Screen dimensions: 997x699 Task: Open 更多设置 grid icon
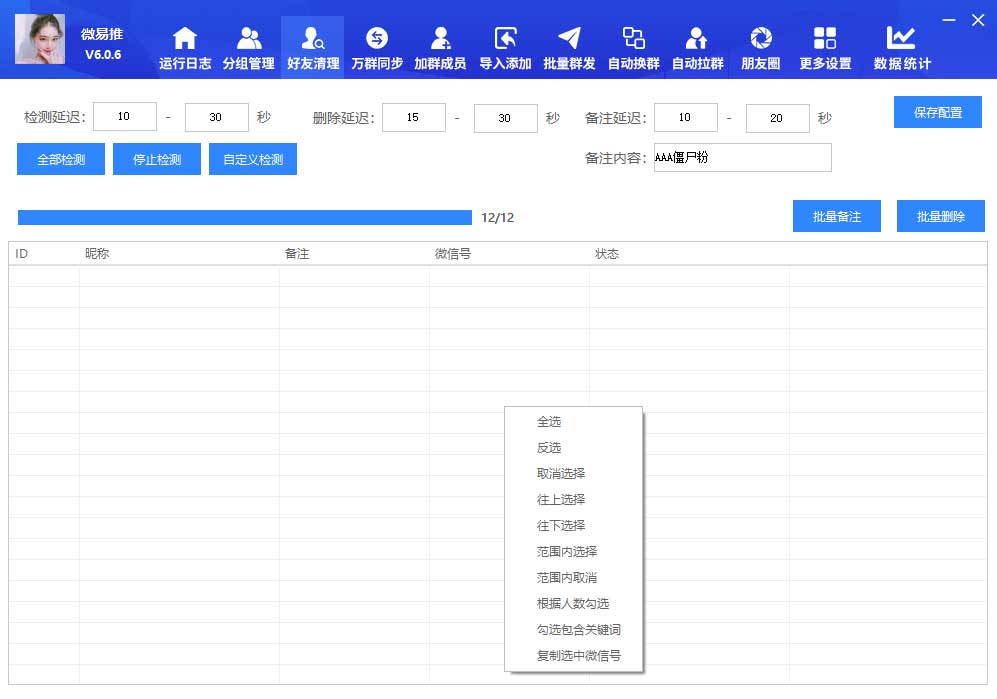[x=825, y=39]
